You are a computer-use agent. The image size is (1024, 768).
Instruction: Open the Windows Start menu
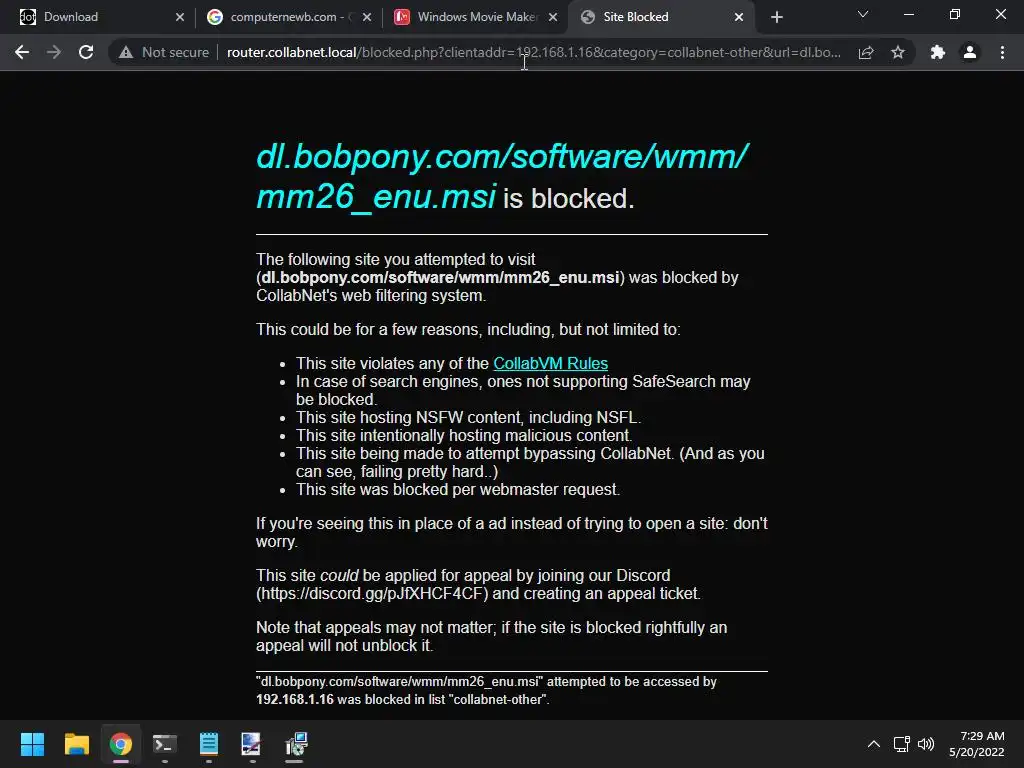(x=32, y=744)
